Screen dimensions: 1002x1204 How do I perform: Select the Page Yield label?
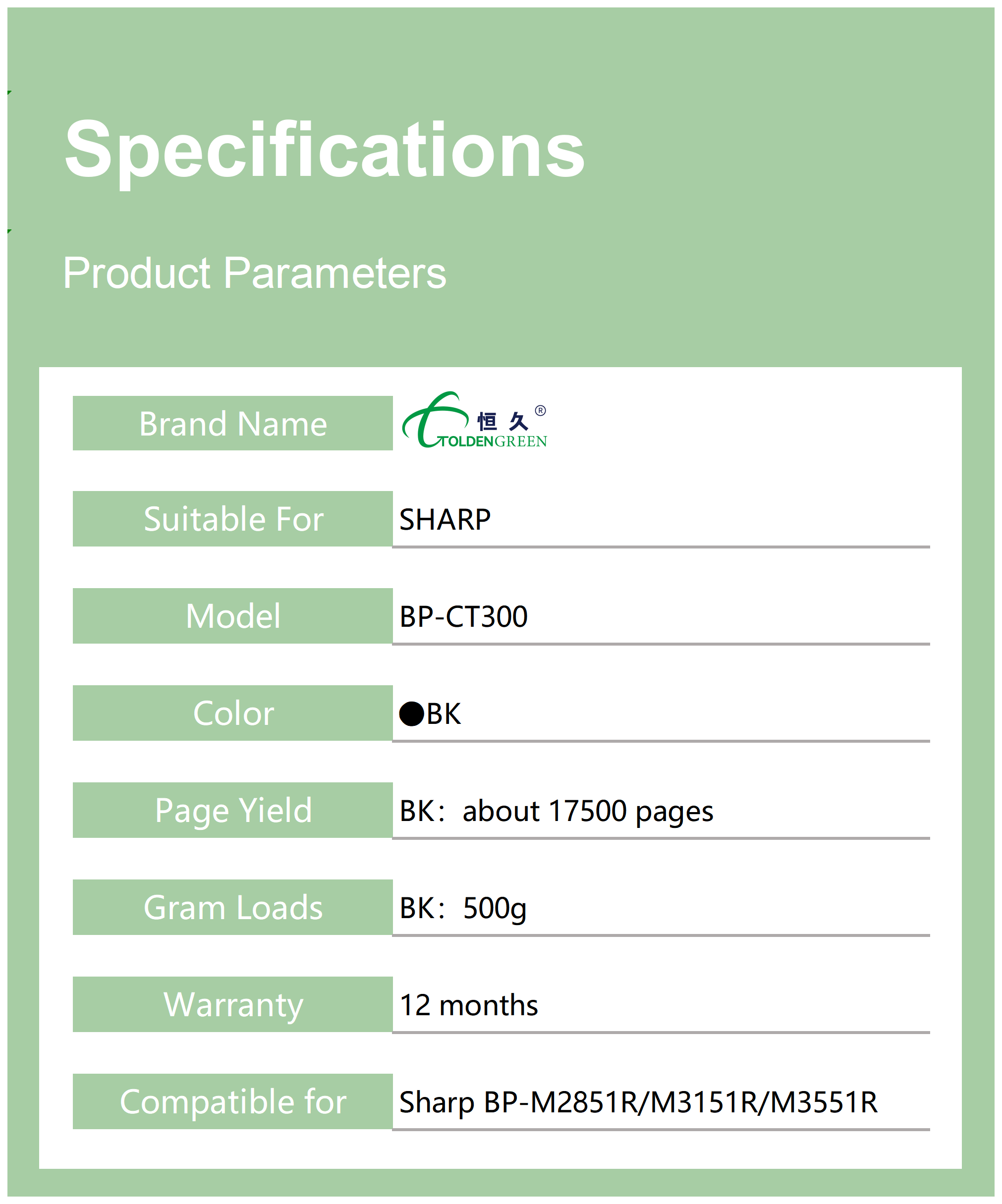click(233, 810)
